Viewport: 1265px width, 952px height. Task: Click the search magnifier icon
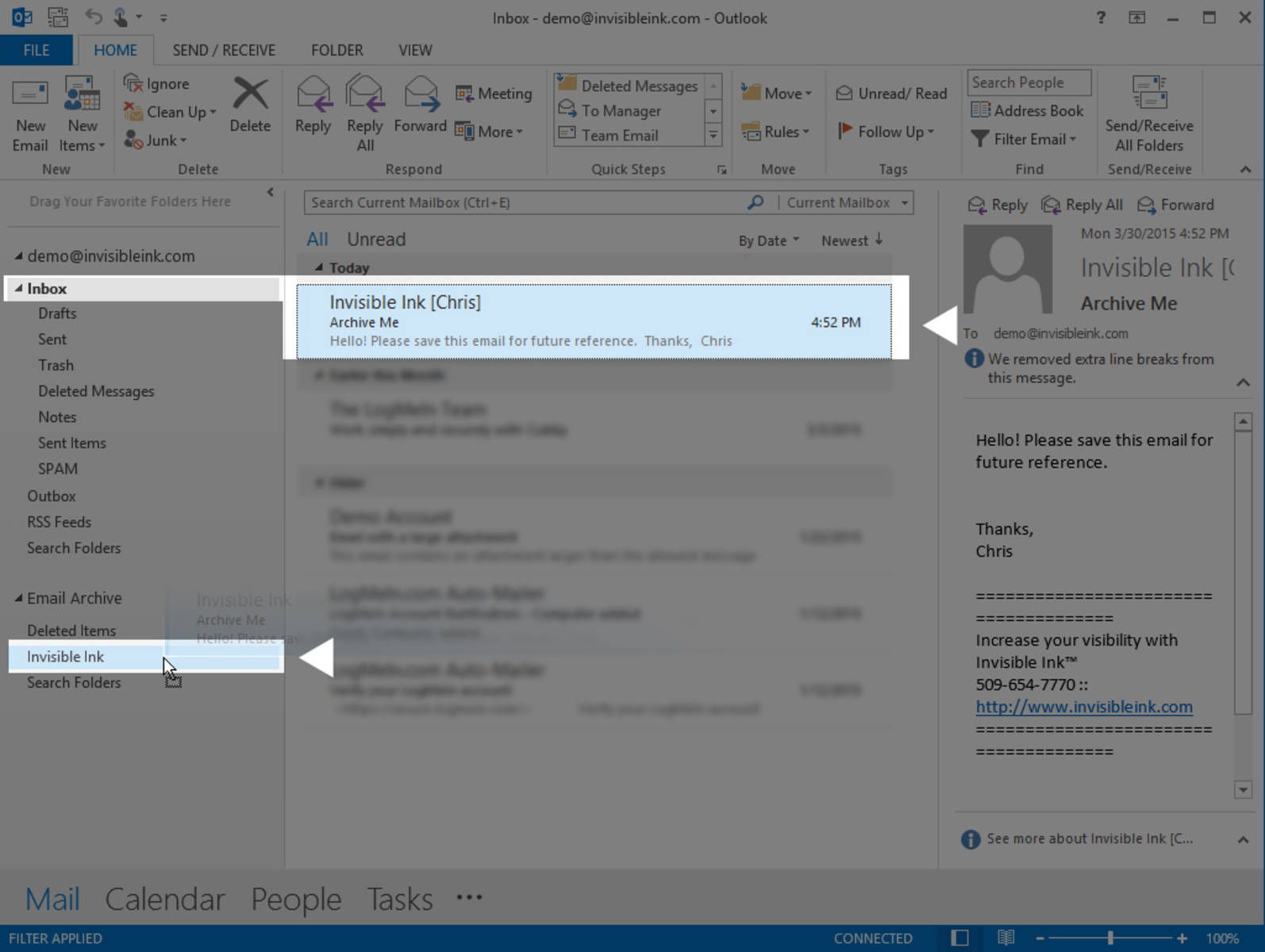point(756,202)
